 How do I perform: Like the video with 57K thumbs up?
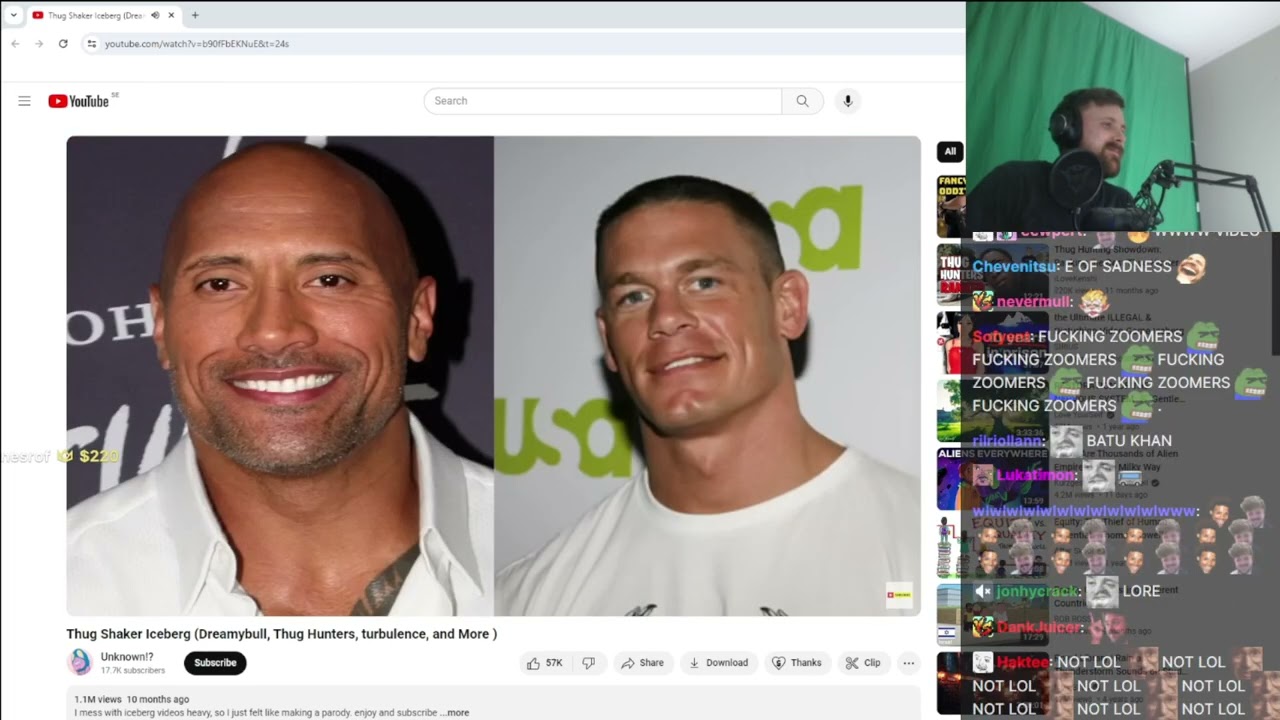click(545, 663)
